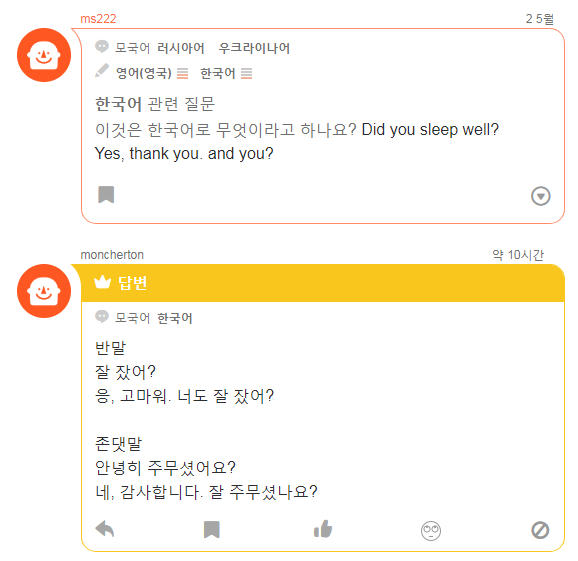Open moncherton's orange avatar

point(44,291)
